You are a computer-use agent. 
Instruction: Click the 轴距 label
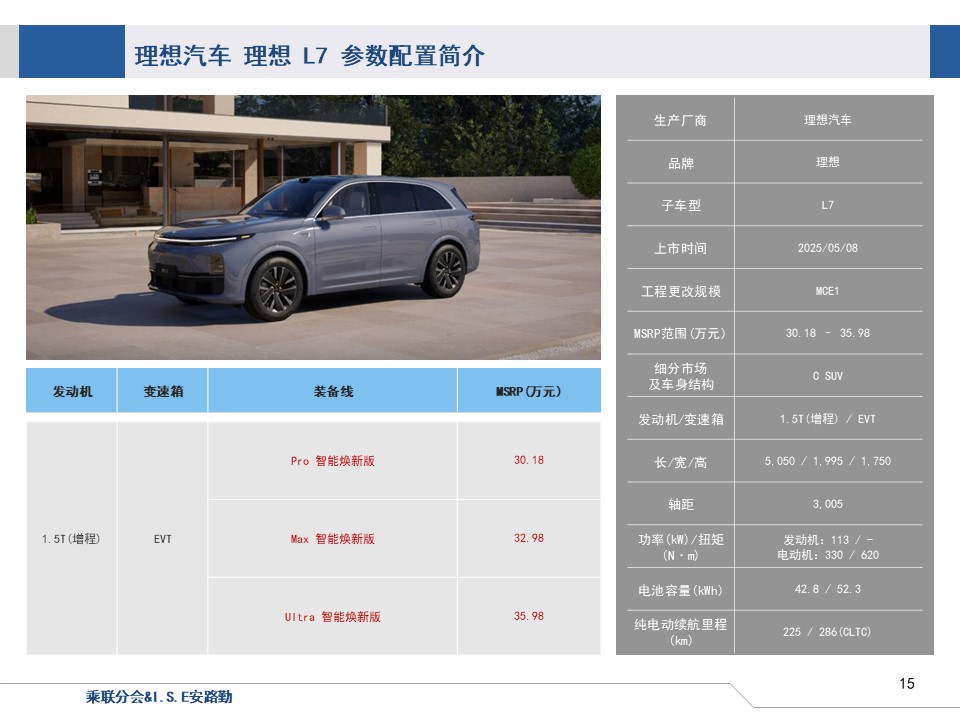coord(681,504)
